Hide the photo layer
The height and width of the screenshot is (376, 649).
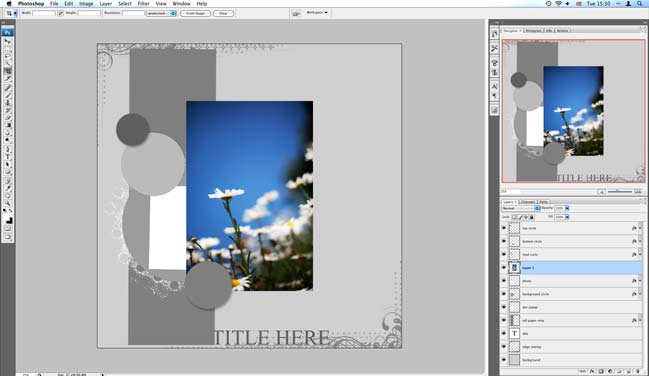coord(504,281)
